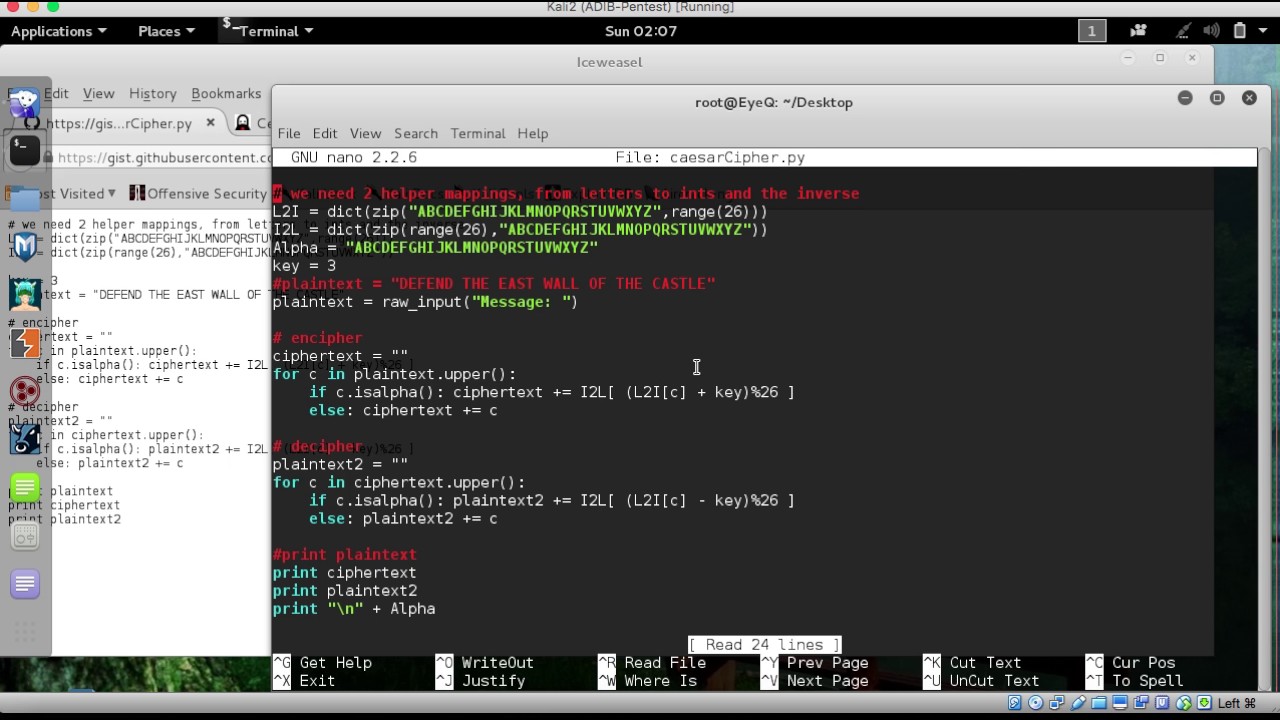
Task: Click the screen recorder camera icon
Action: pos(1138,31)
